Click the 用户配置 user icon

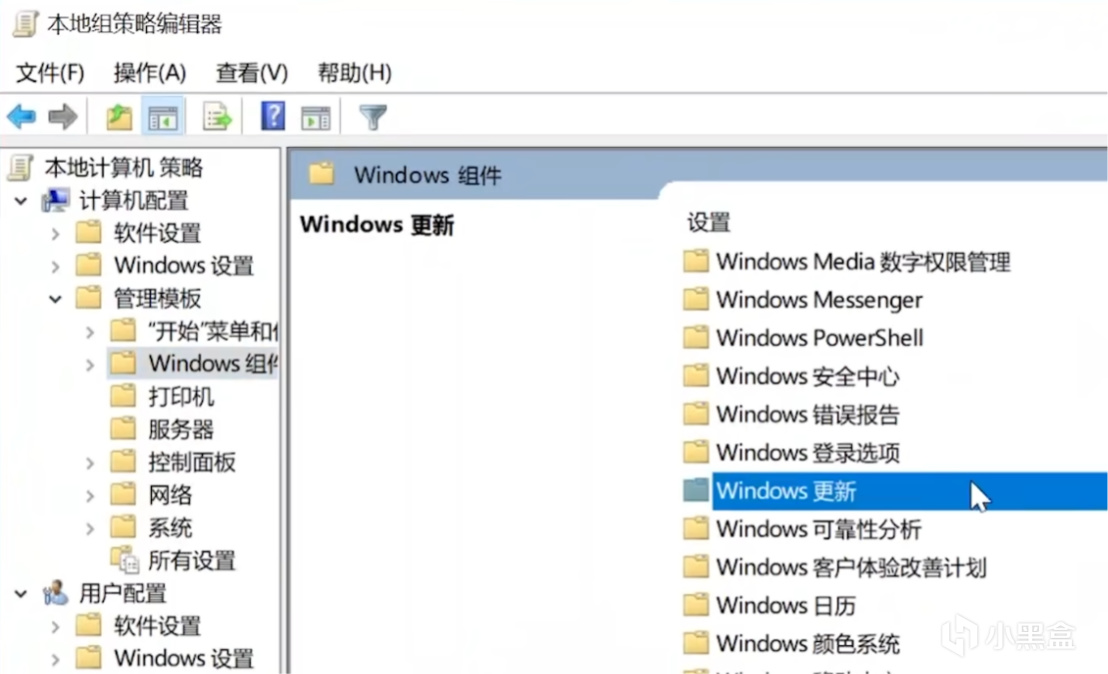click(x=55, y=593)
